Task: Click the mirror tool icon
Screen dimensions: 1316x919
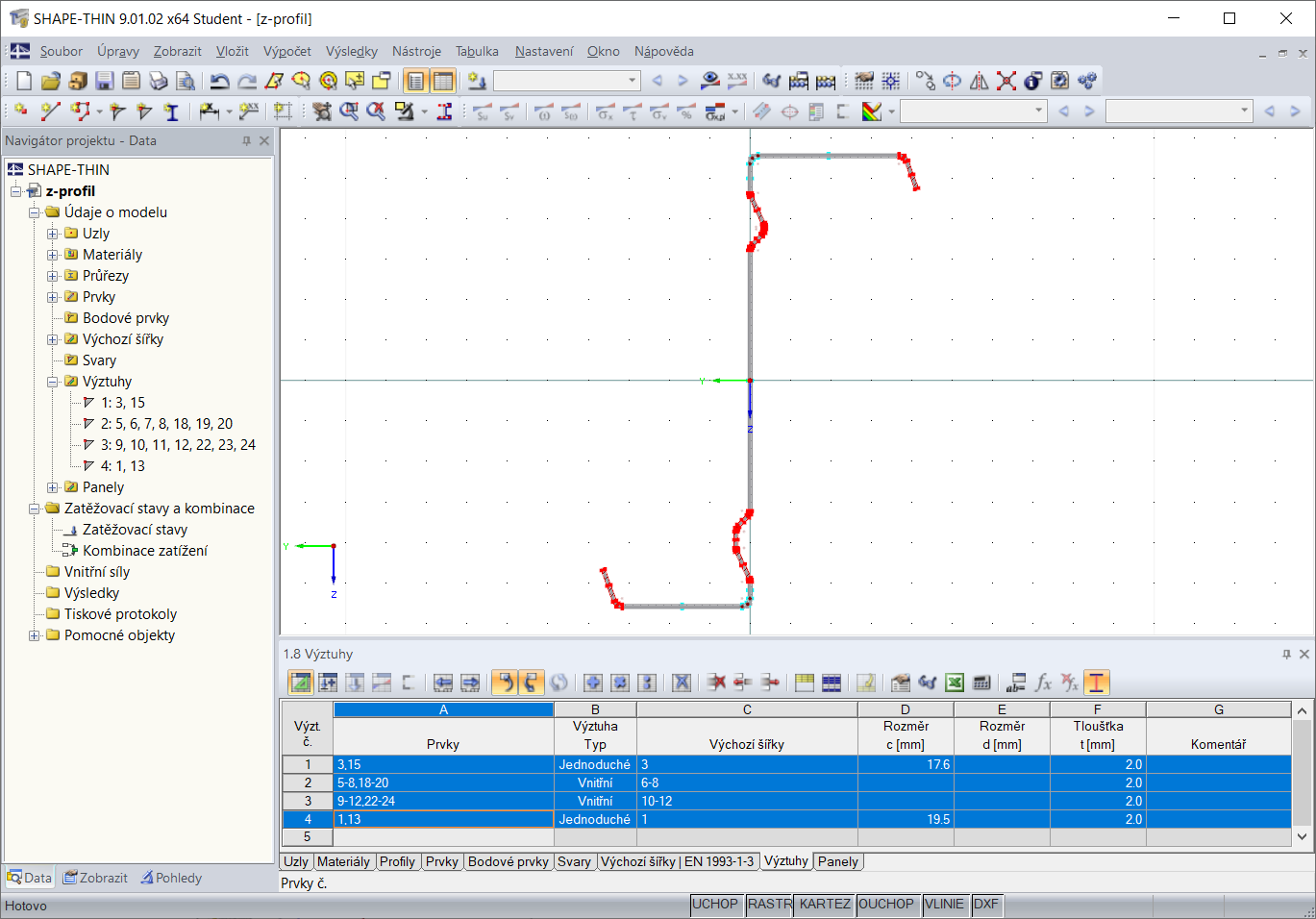Action: tap(979, 81)
